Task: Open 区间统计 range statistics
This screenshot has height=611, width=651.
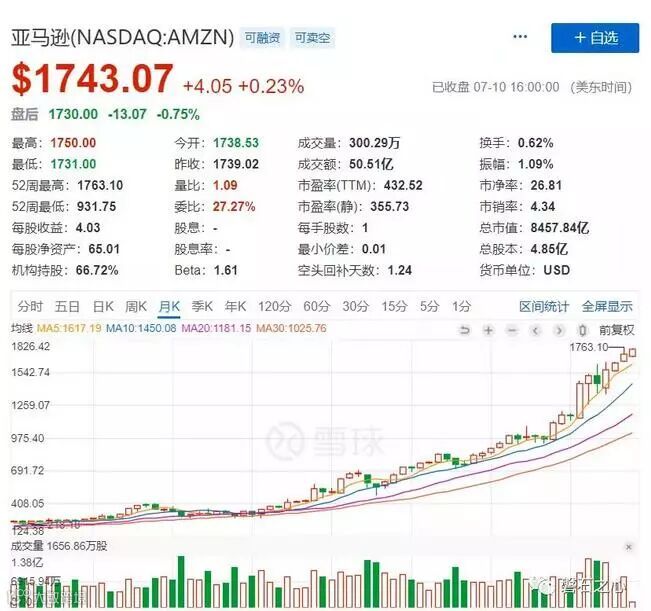Action: 544,307
